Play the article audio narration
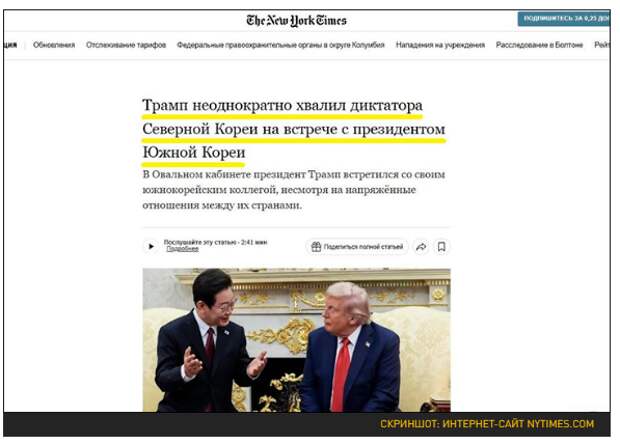 [x=151, y=246]
